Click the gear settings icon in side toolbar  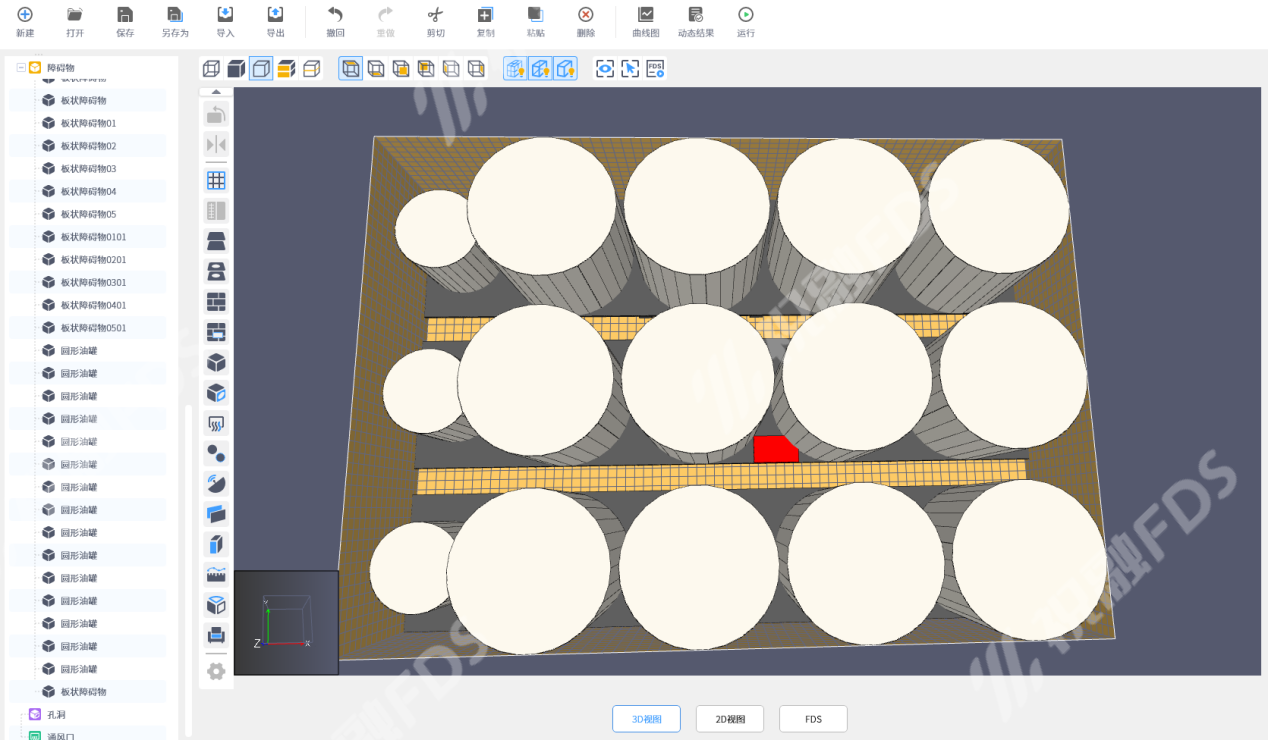[216, 671]
